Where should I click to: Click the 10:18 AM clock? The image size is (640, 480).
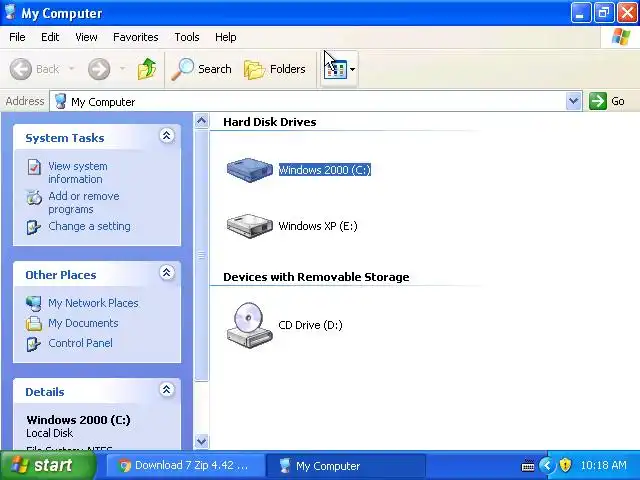coord(603,465)
